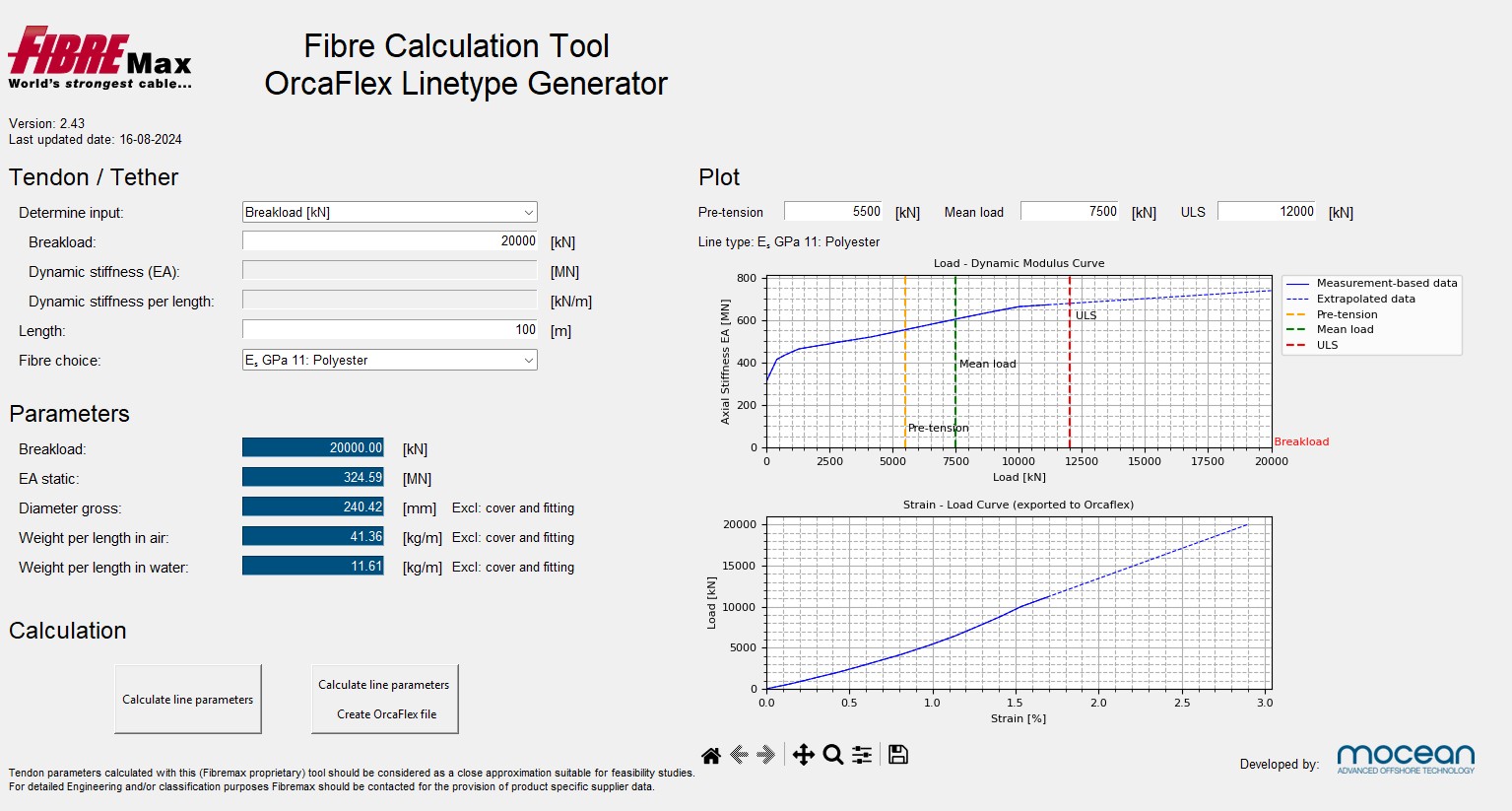The width and height of the screenshot is (1512, 811).
Task: Select the Pan tool cross-arrows icon
Action: (803, 756)
